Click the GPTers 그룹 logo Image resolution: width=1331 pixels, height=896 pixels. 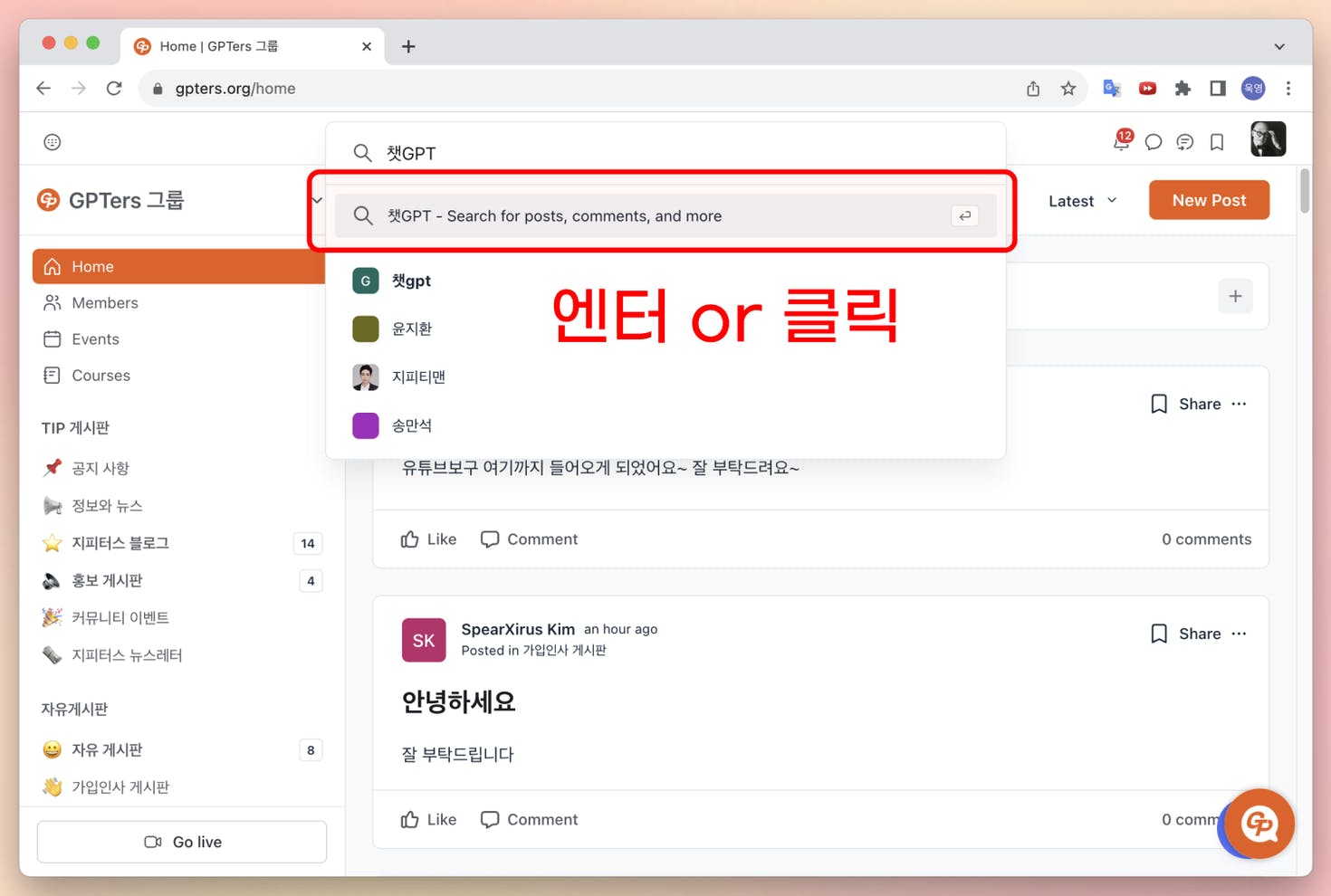(110, 200)
